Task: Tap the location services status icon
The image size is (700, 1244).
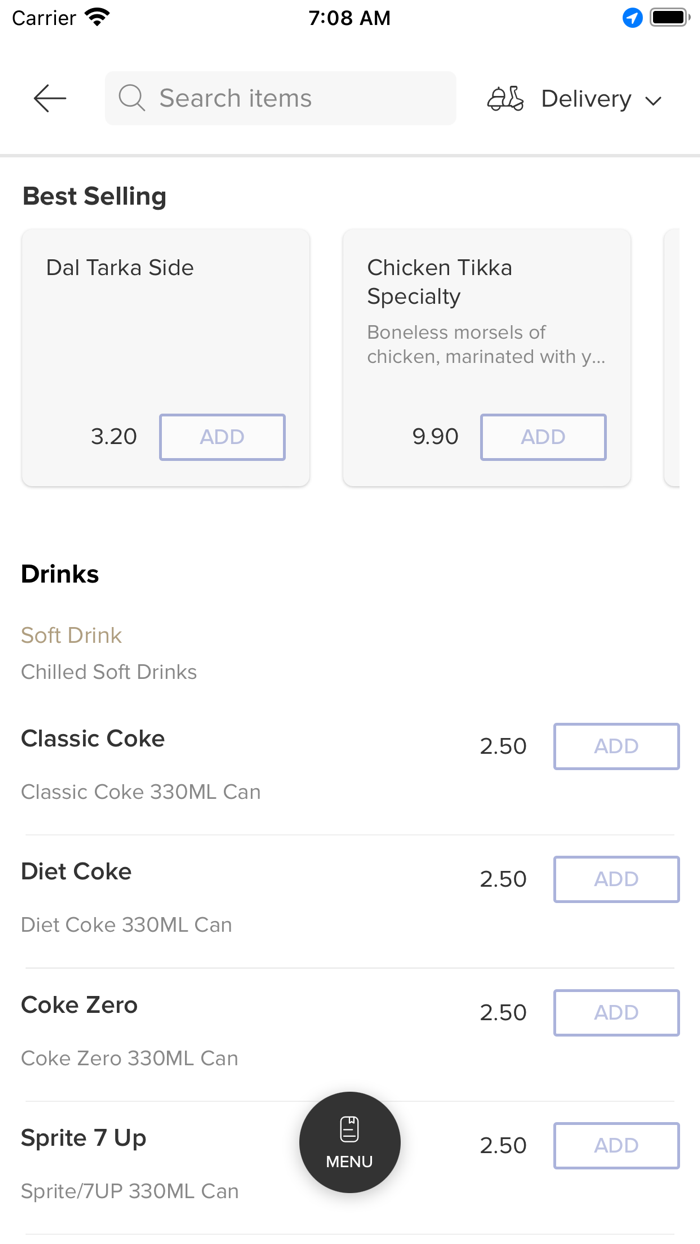Action: point(632,18)
